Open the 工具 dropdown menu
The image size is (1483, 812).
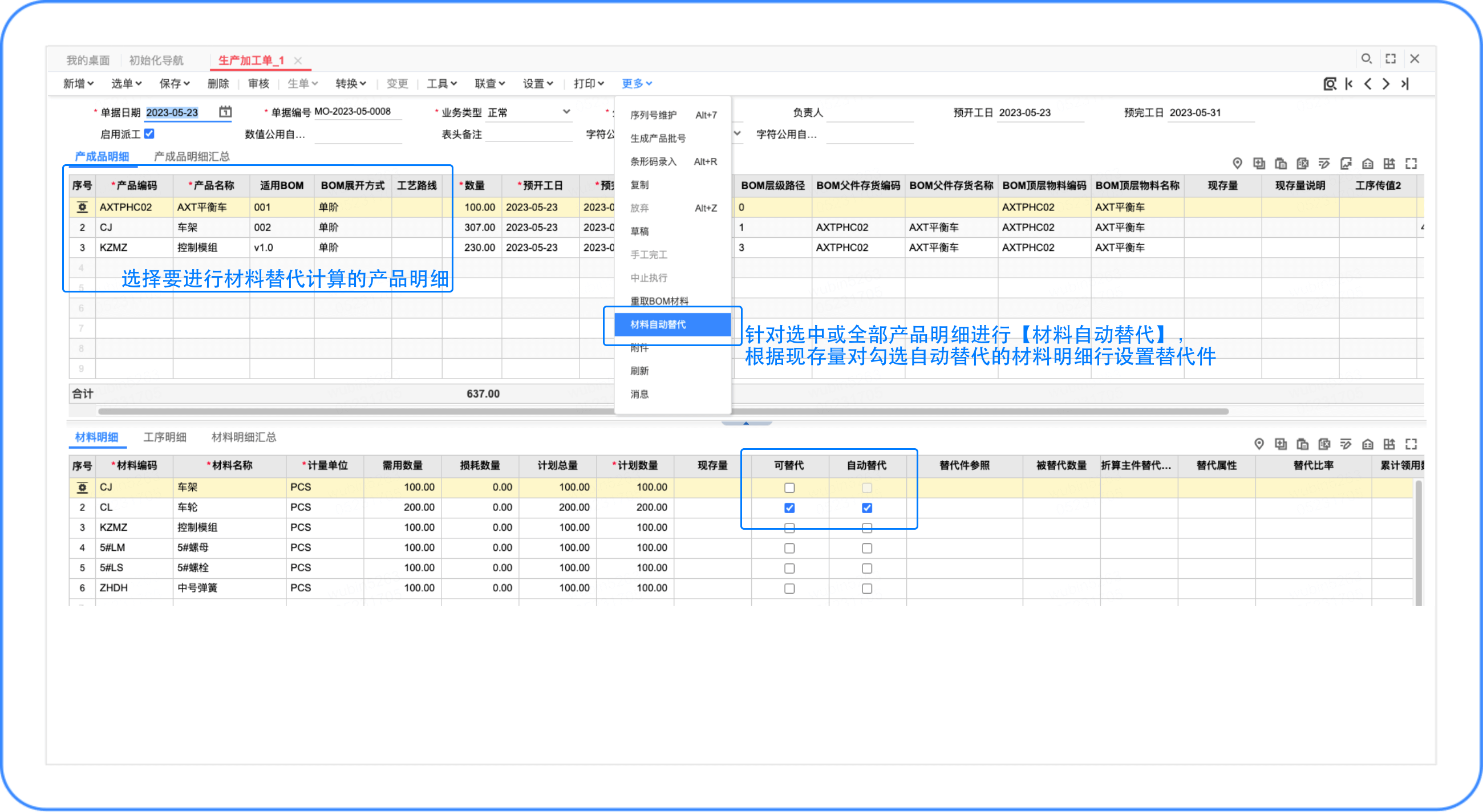click(x=441, y=84)
